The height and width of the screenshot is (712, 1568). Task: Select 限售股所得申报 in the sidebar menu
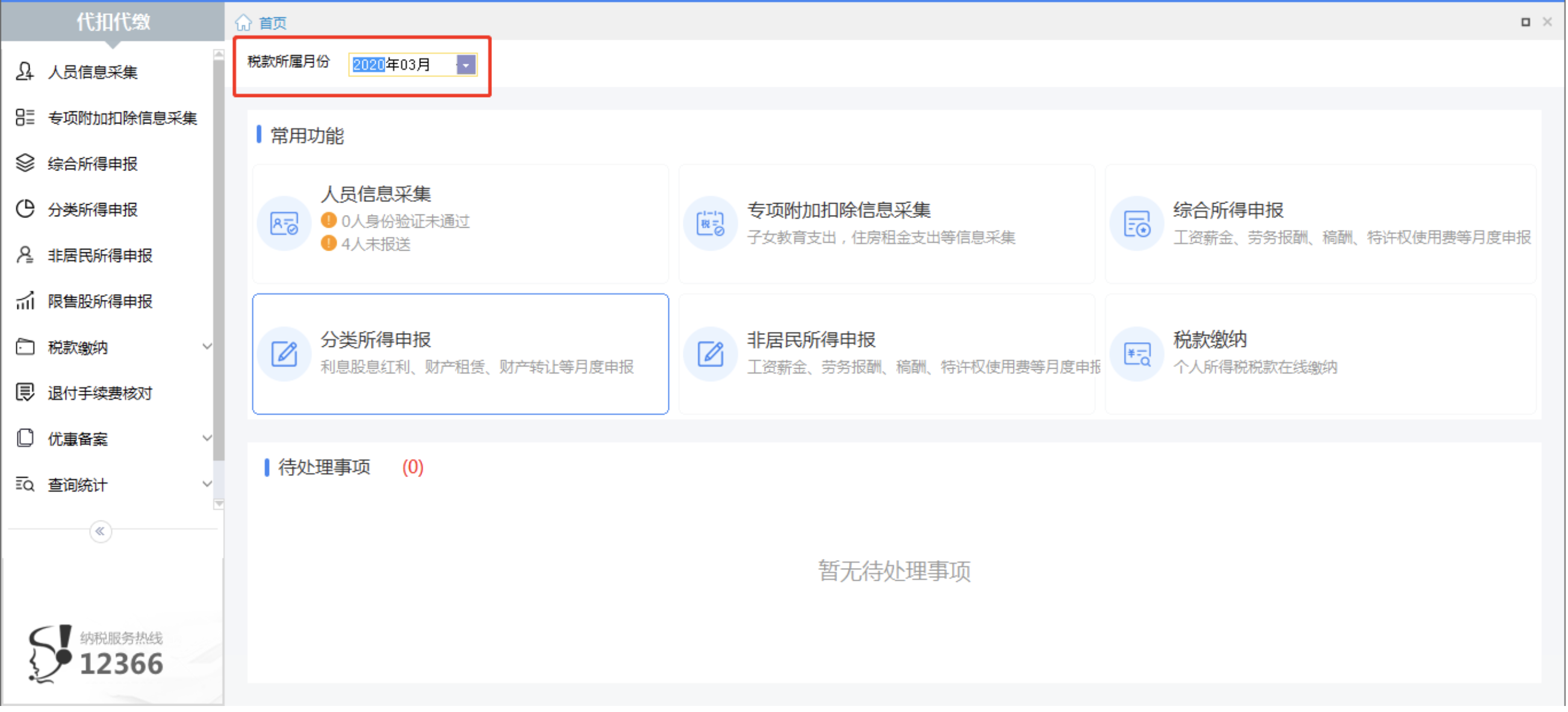tap(100, 302)
